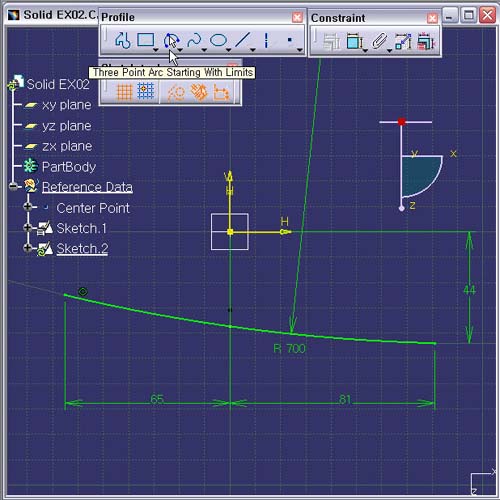Toggle the sketch Grid display
Viewport: 500px width, 500px height.
[x=124, y=91]
